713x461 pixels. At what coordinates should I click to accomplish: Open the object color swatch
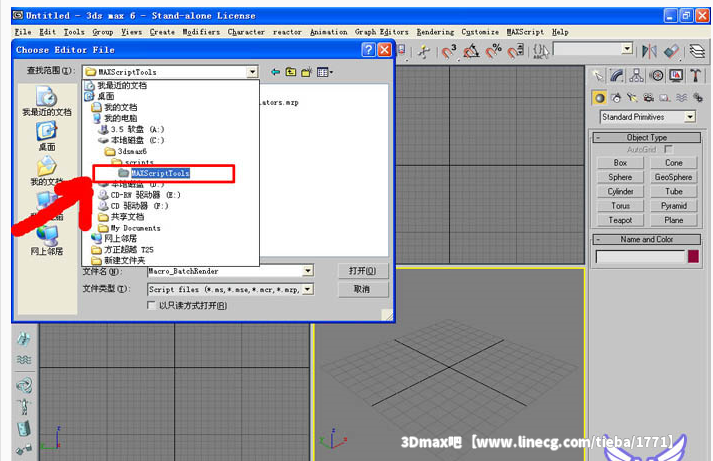point(693,256)
